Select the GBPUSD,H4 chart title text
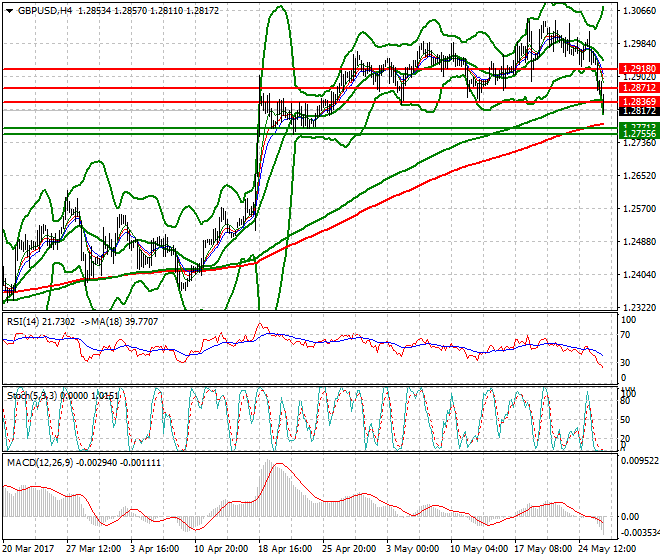The width and height of the screenshot is (660, 560). pyautogui.click(x=45, y=11)
